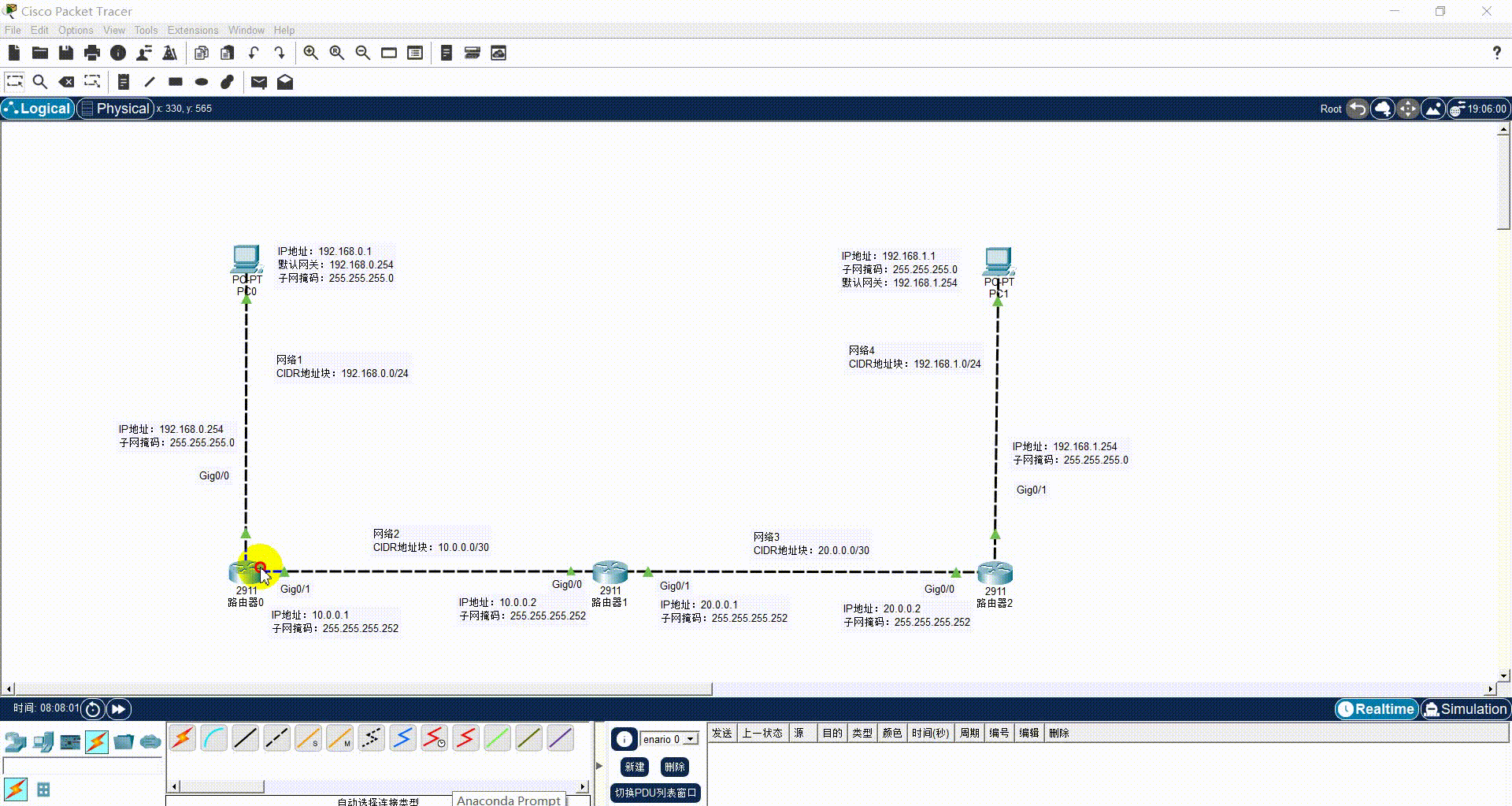The width and height of the screenshot is (1512, 806).
Task: Select the Connections device category
Action: (x=97, y=741)
